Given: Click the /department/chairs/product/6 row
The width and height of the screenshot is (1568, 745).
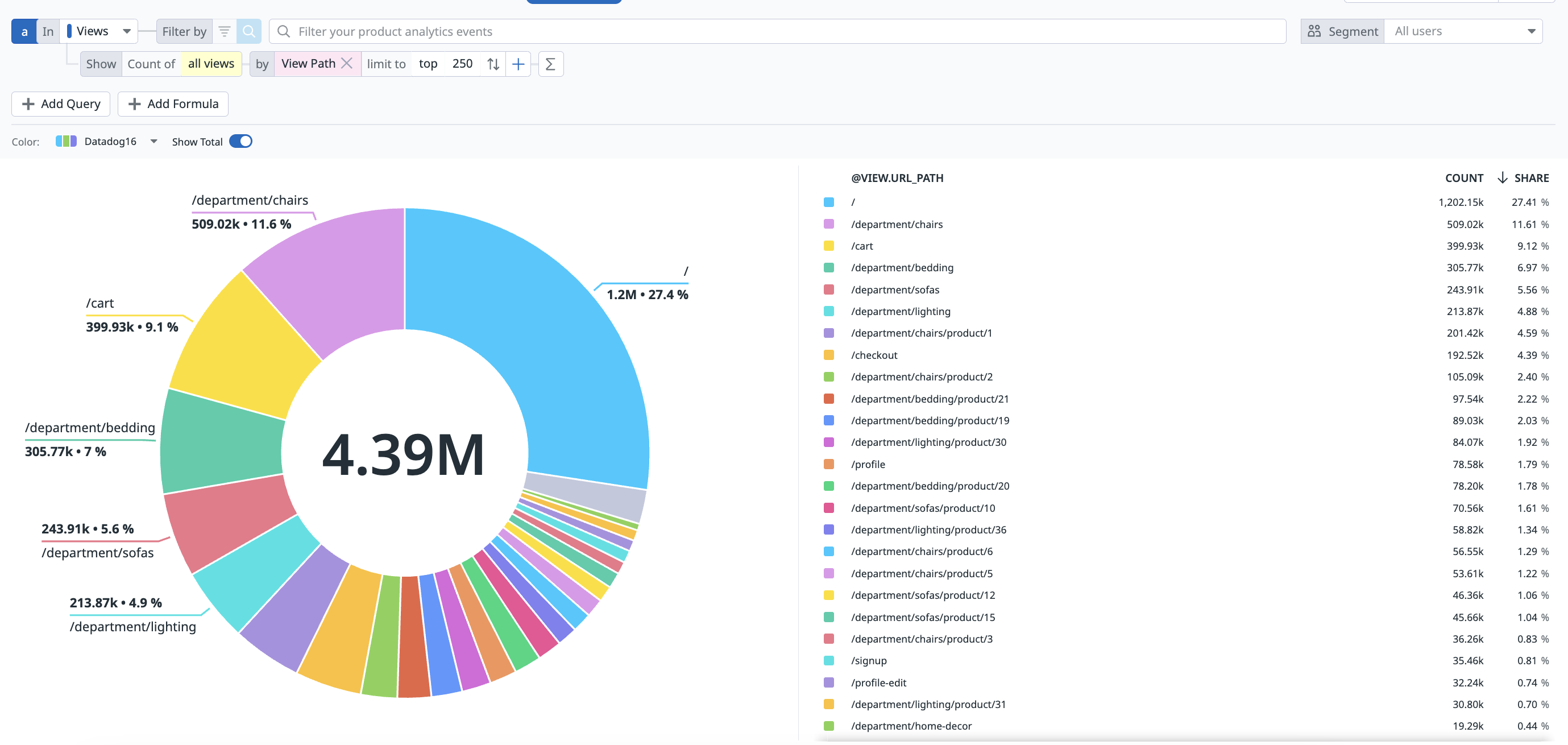Looking at the screenshot, I should point(1185,552).
